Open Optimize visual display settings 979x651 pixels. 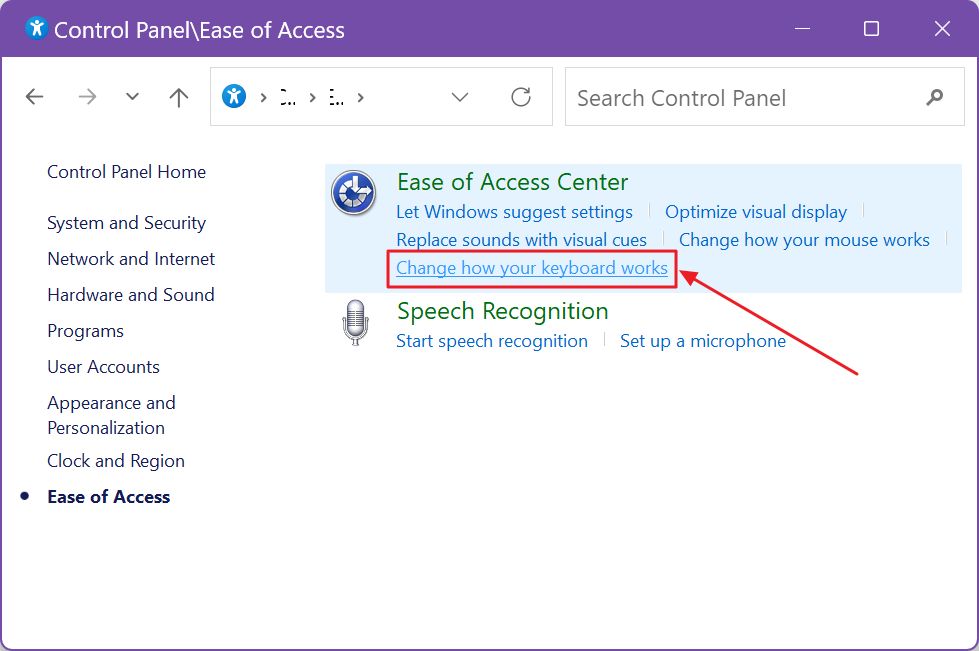point(756,211)
